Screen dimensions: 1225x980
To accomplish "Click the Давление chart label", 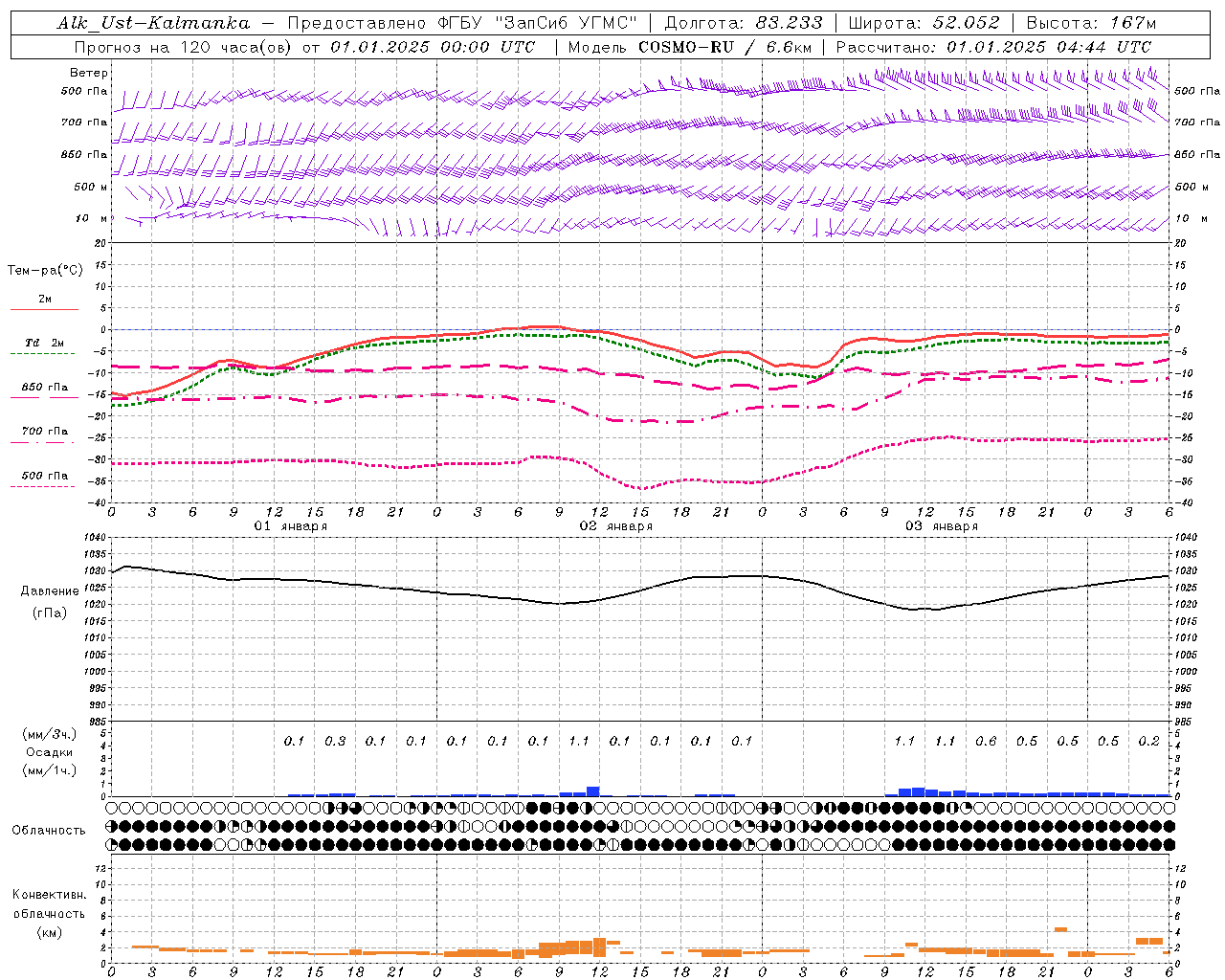I will 51,591.
